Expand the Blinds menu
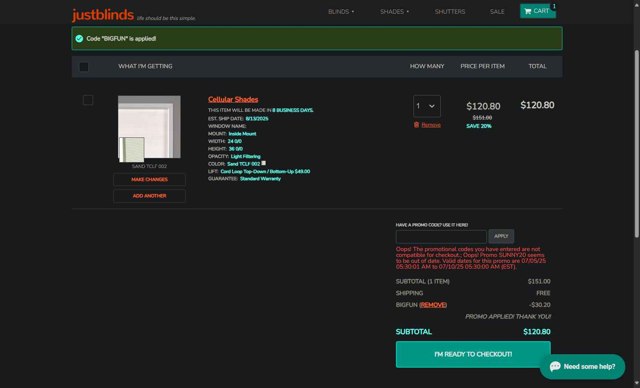Viewport: 640px width, 388px height. pyautogui.click(x=341, y=12)
